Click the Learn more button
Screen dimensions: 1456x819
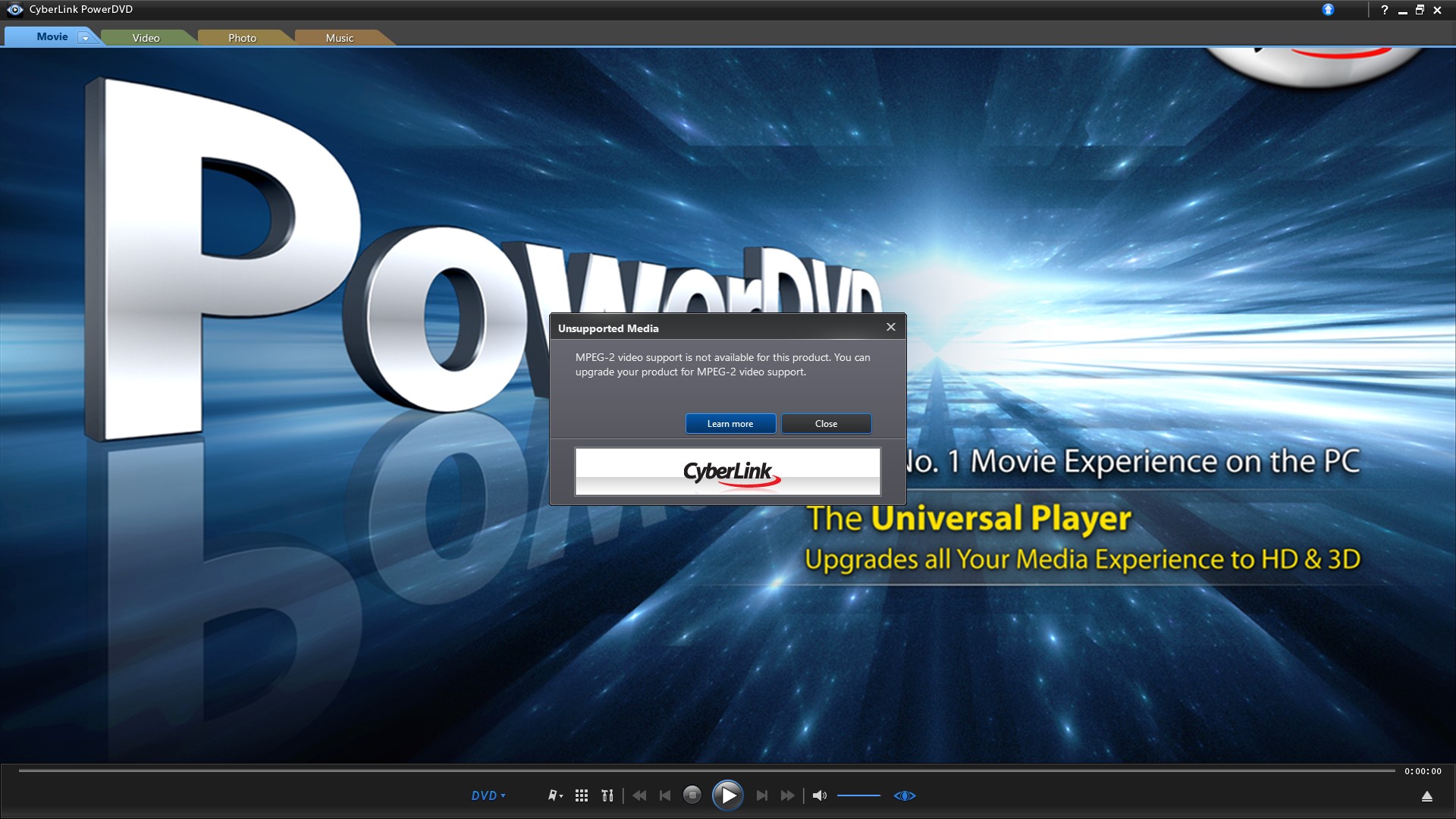click(730, 424)
